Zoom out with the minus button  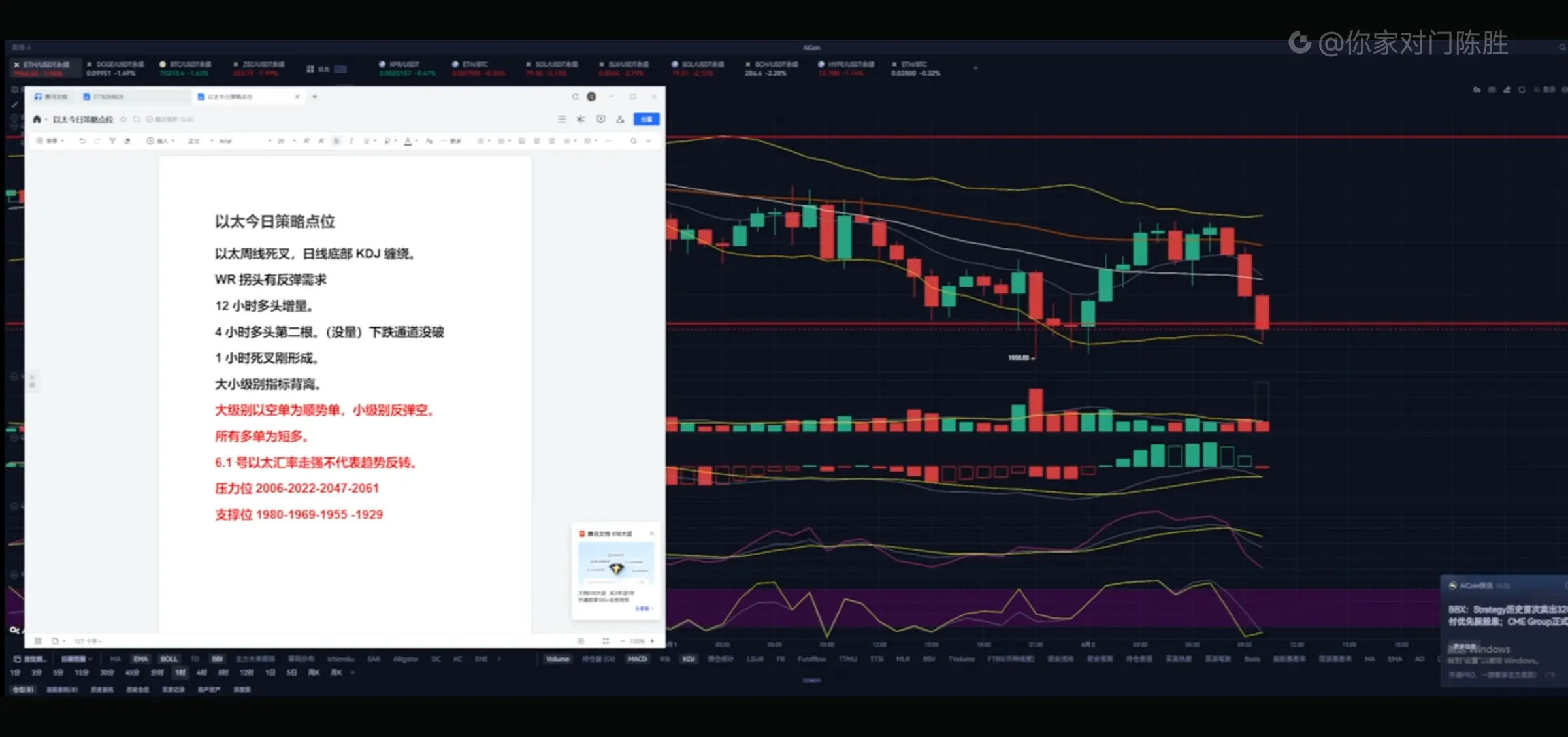[623, 641]
